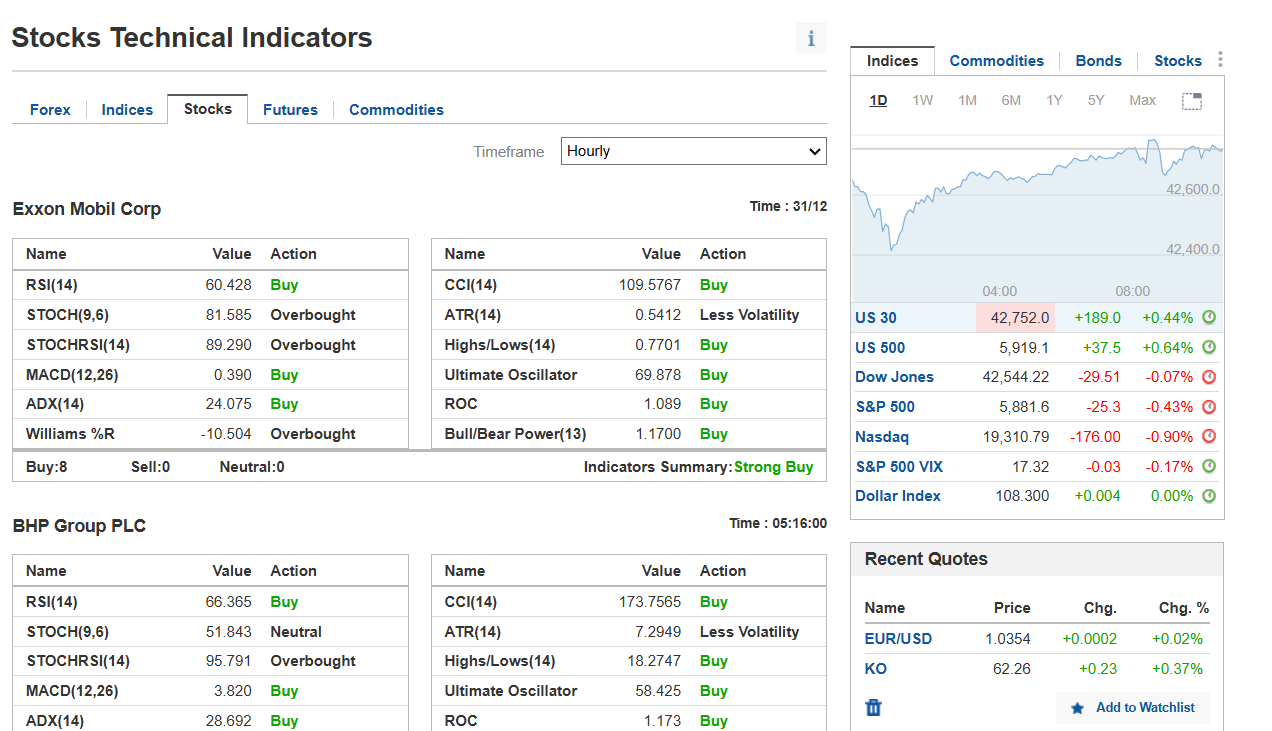Select the 5Y chart range
The width and height of the screenshot is (1272, 731).
tap(1096, 100)
